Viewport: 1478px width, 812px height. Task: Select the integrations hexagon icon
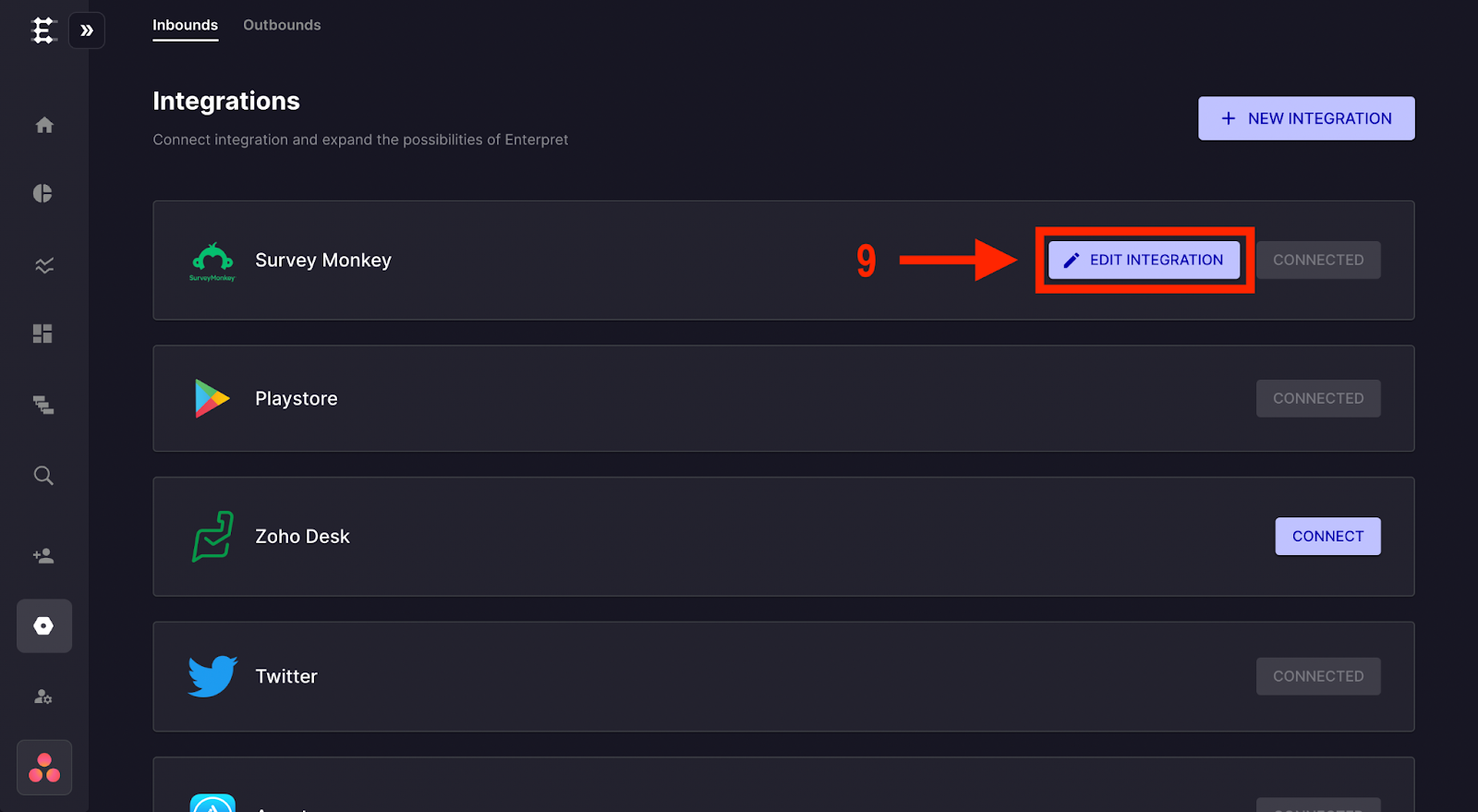click(x=44, y=625)
